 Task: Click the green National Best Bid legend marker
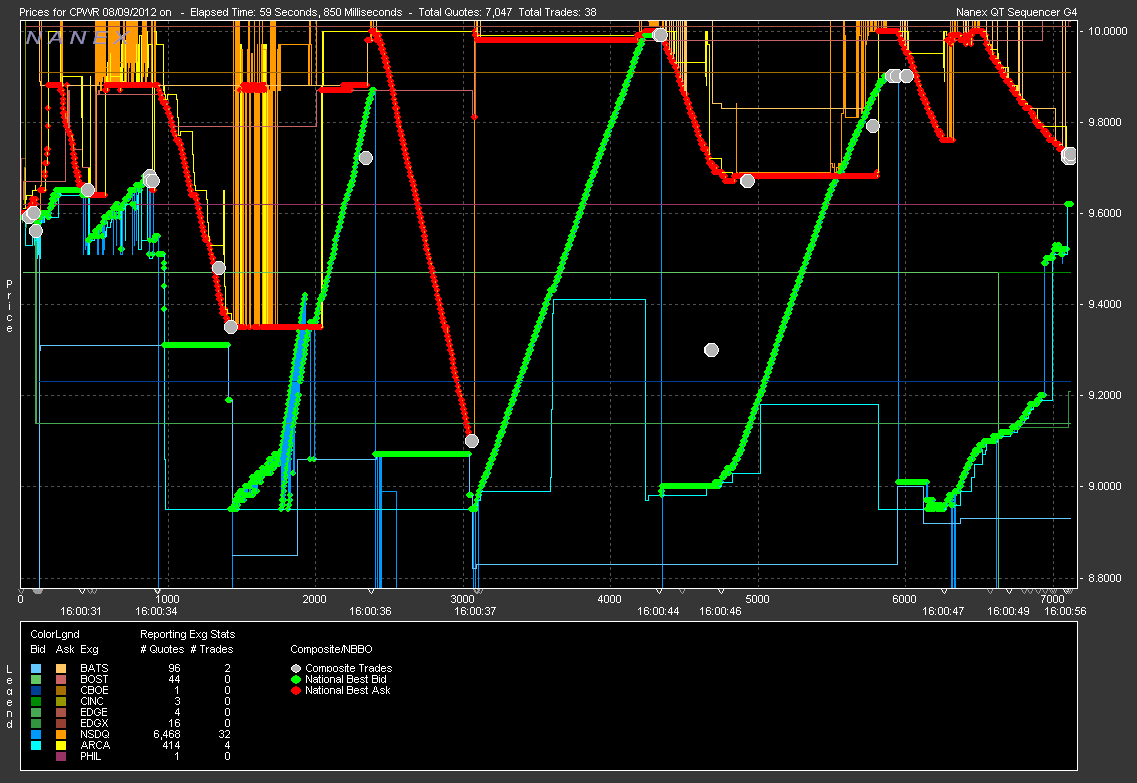[x=296, y=679]
